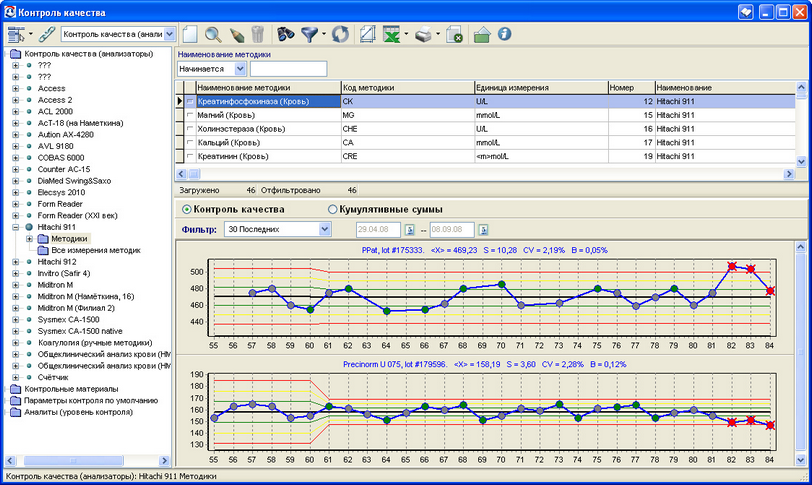Click calendar button next to 08.09.08 date
Viewport: 812px width, 485px height.
coord(483,229)
